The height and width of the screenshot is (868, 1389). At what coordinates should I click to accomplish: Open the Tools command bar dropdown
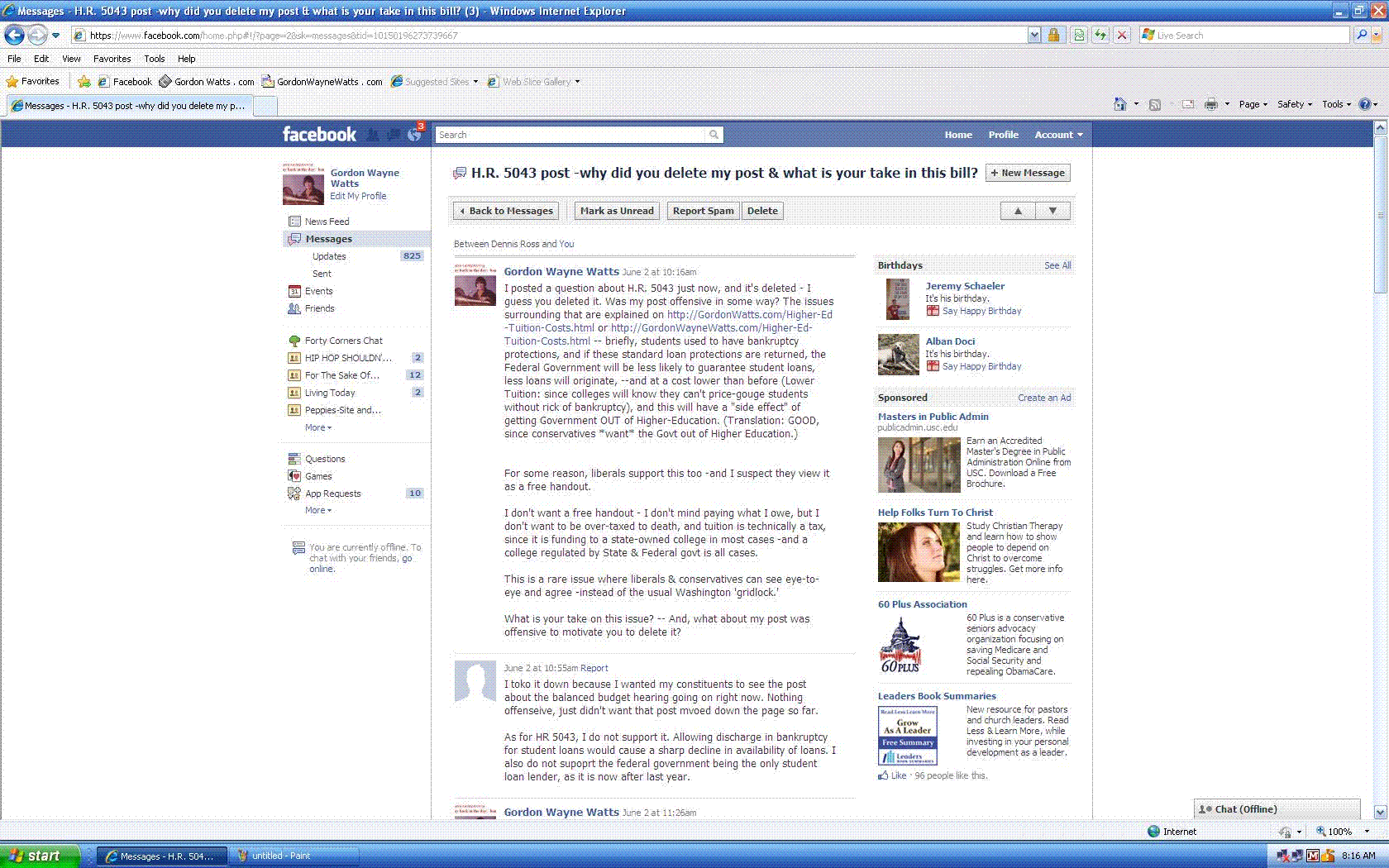(1336, 104)
